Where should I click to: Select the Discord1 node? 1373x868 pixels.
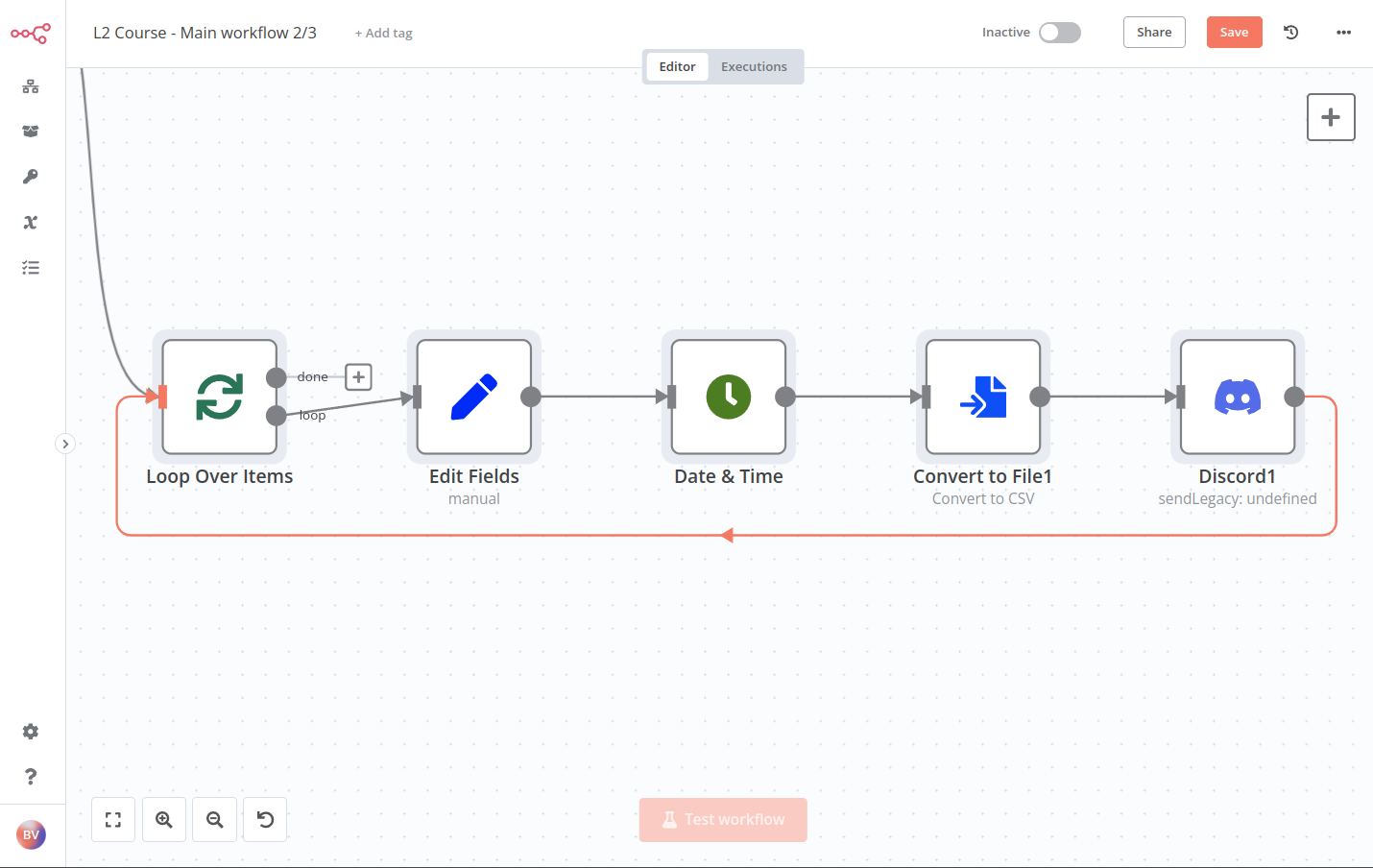[1238, 397]
